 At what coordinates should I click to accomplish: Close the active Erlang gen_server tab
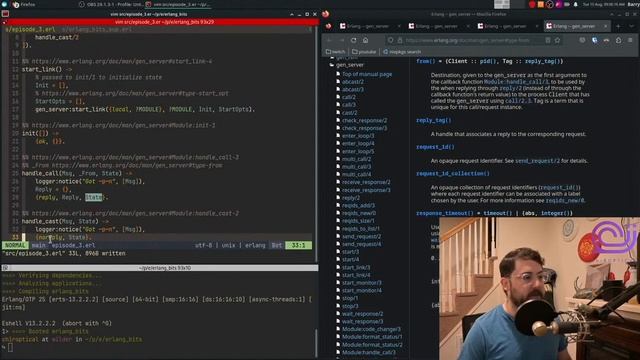pyautogui.click(x=605, y=26)
